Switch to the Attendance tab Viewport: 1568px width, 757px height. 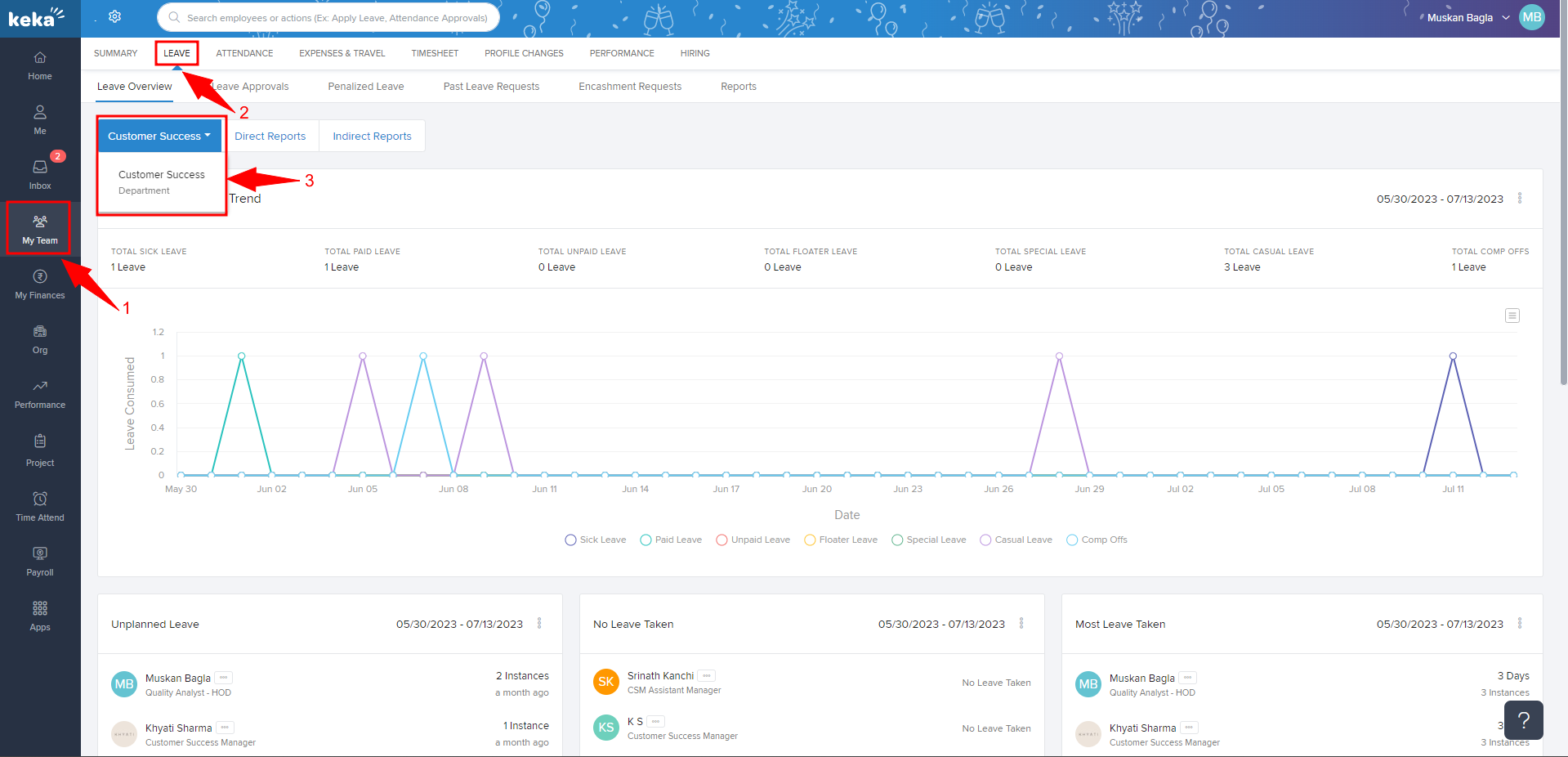tap(244, 53)
